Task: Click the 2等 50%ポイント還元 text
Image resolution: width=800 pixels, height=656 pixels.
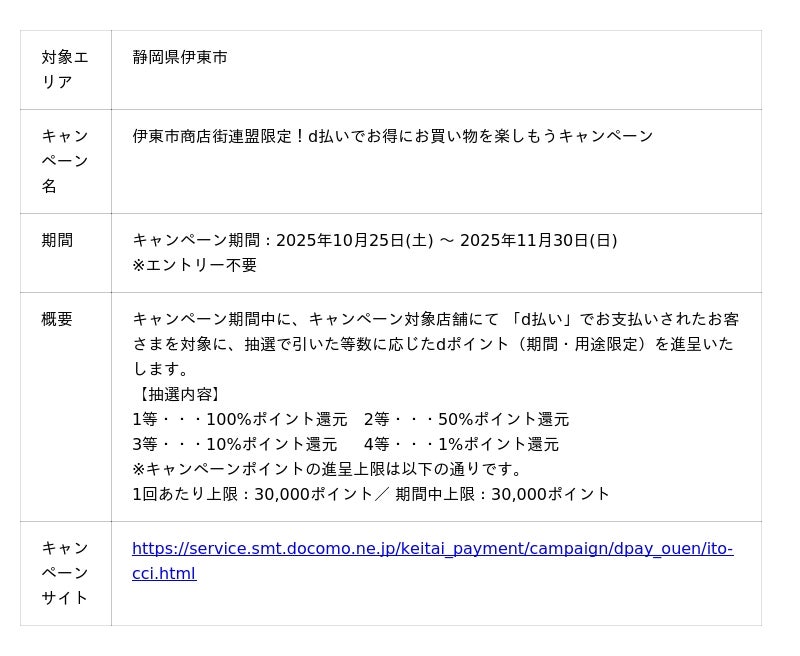Action: (x=466, y=419)
